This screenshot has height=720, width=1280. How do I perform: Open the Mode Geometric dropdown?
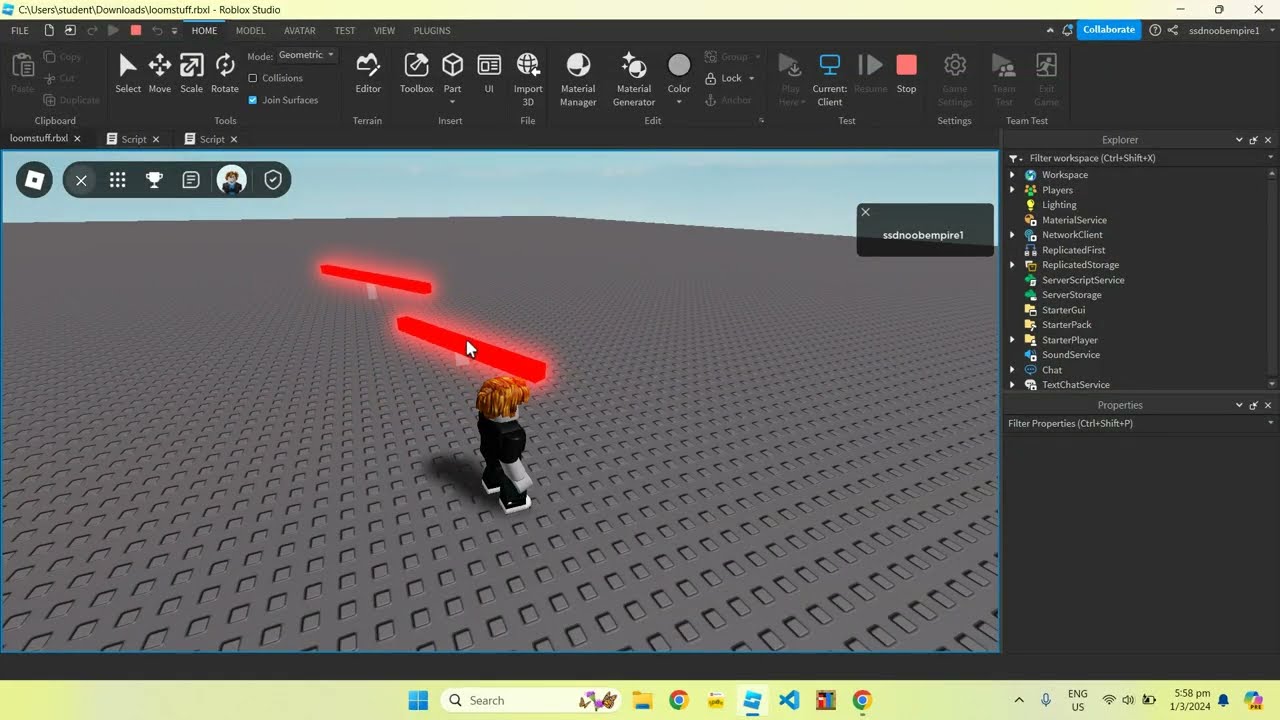(307, 55)
